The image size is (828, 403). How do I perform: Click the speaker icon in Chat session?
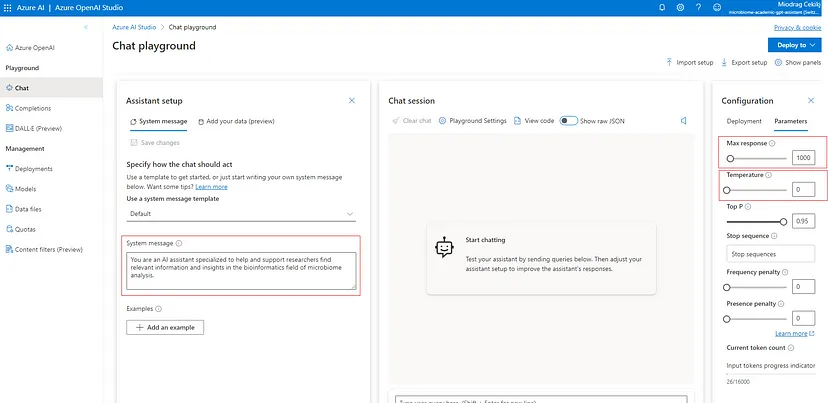pos(683,121)
